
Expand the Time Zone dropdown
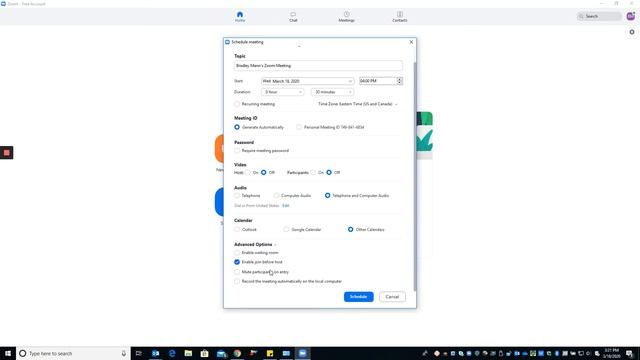(x=358, y=104)
